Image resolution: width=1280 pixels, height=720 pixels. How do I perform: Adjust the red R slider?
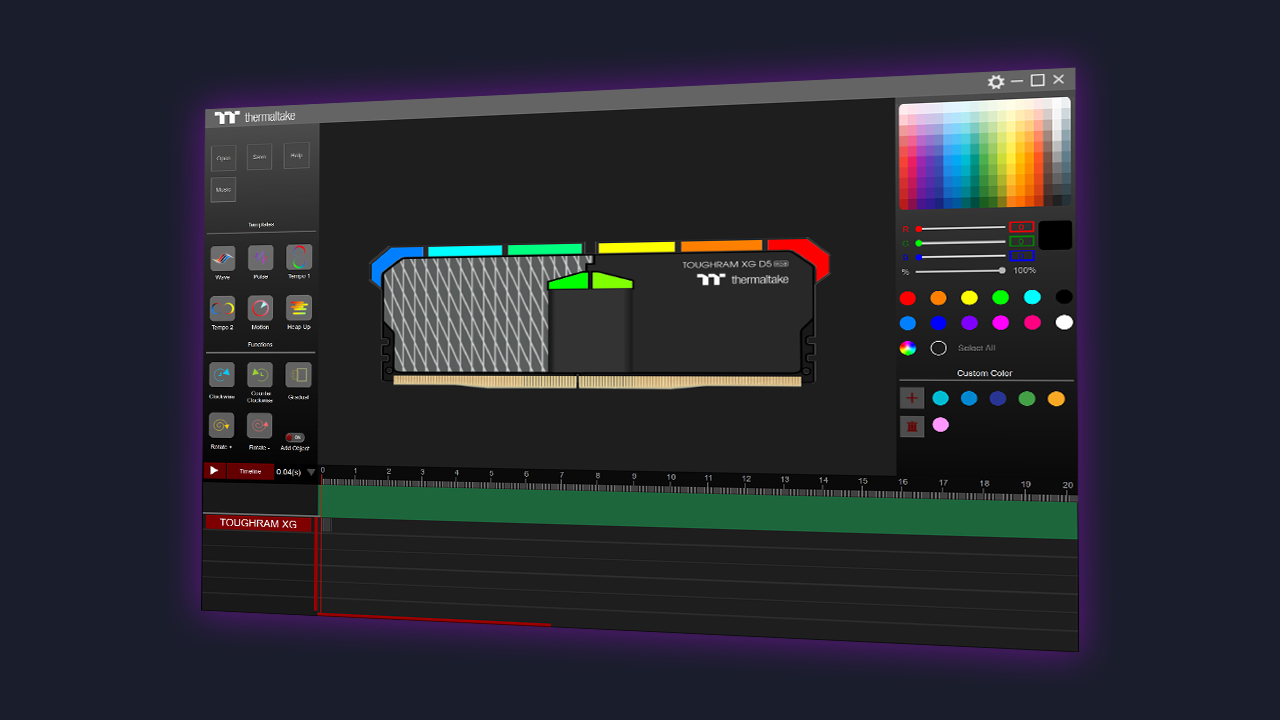pos(962,228)
